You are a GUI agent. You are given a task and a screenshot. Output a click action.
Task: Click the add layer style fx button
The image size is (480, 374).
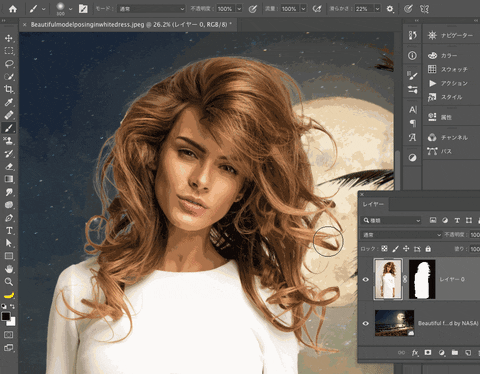coord(415,353)
